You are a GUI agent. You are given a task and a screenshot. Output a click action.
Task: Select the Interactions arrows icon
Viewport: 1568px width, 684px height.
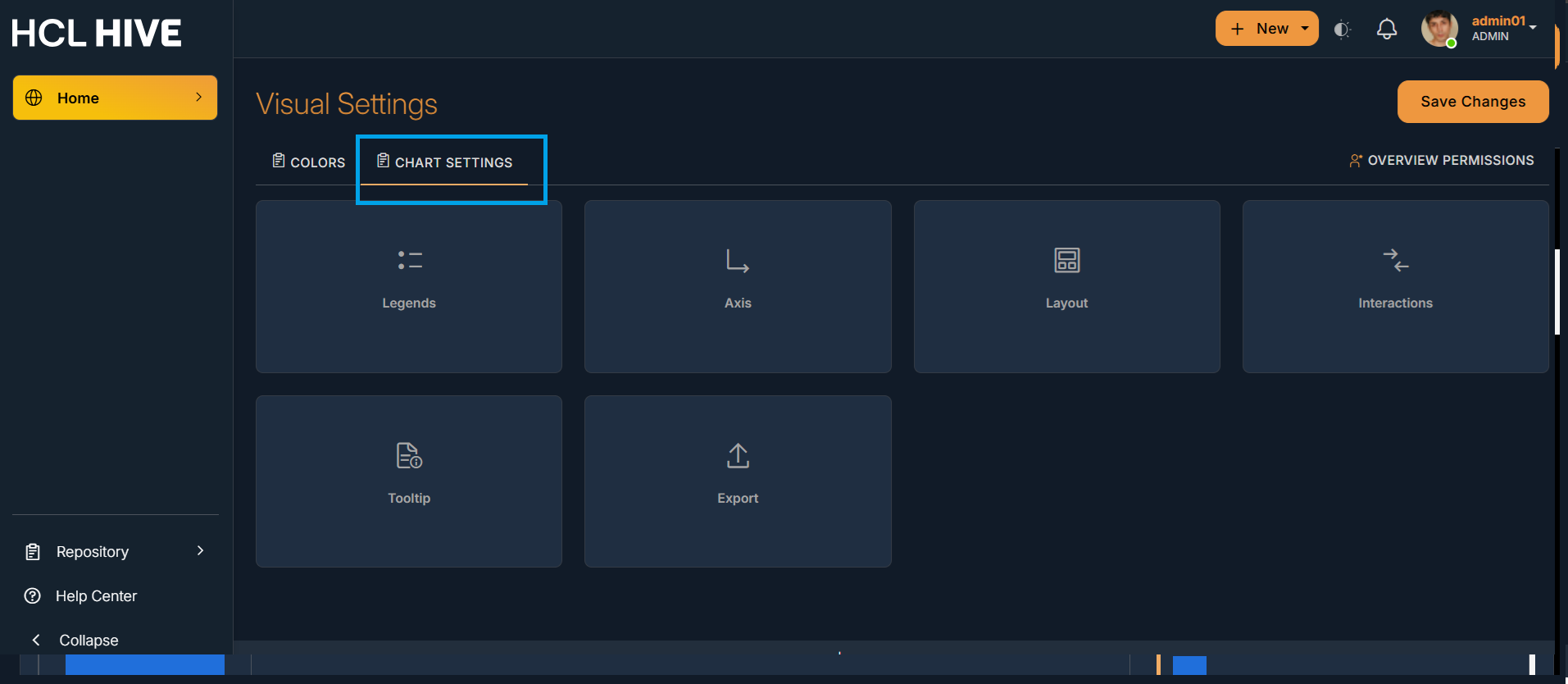(x=1395, y=261)
